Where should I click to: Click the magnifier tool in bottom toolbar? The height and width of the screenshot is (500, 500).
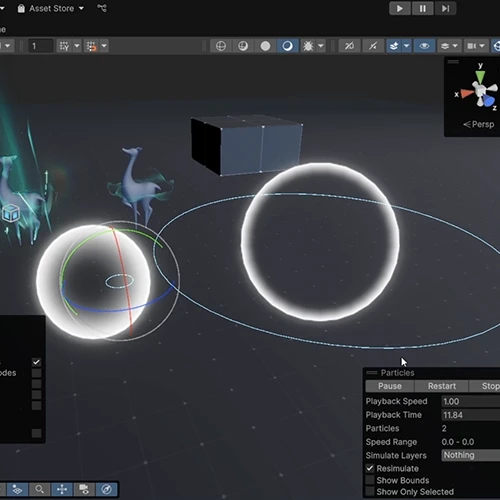click(39, 489)
